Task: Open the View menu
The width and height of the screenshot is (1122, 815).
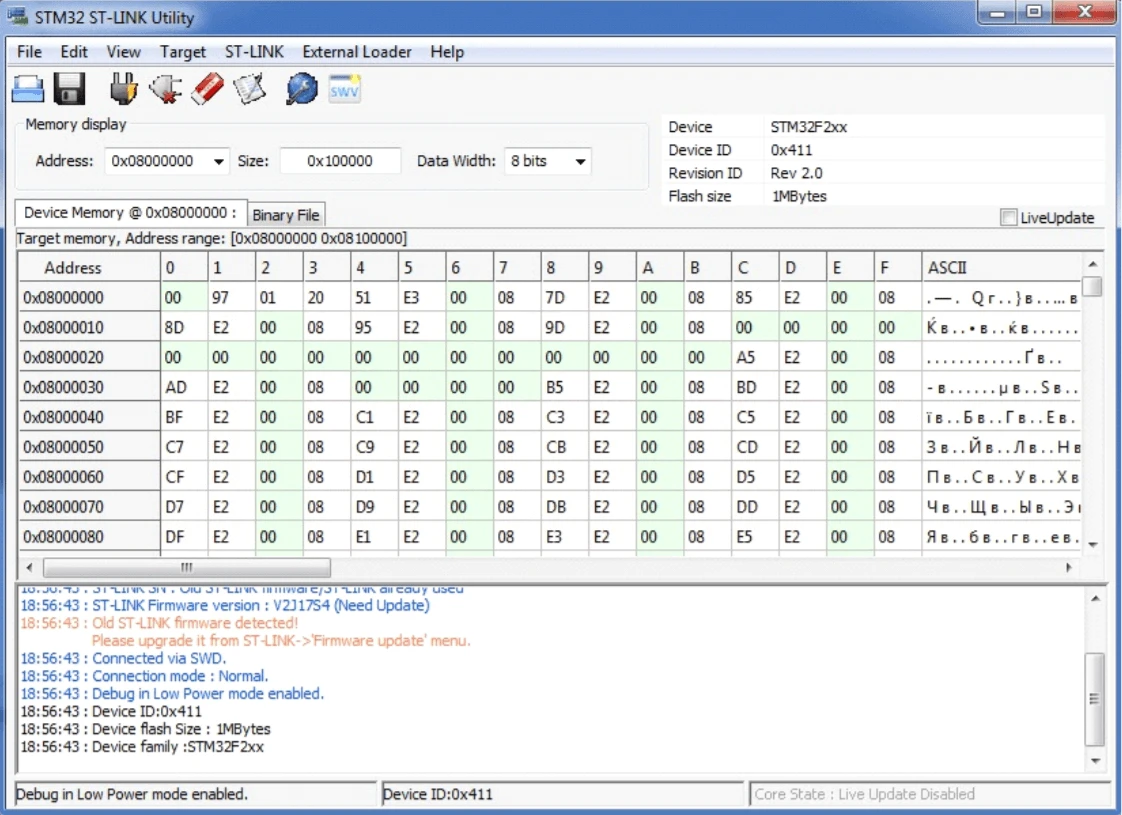Action: coord(124,52)
